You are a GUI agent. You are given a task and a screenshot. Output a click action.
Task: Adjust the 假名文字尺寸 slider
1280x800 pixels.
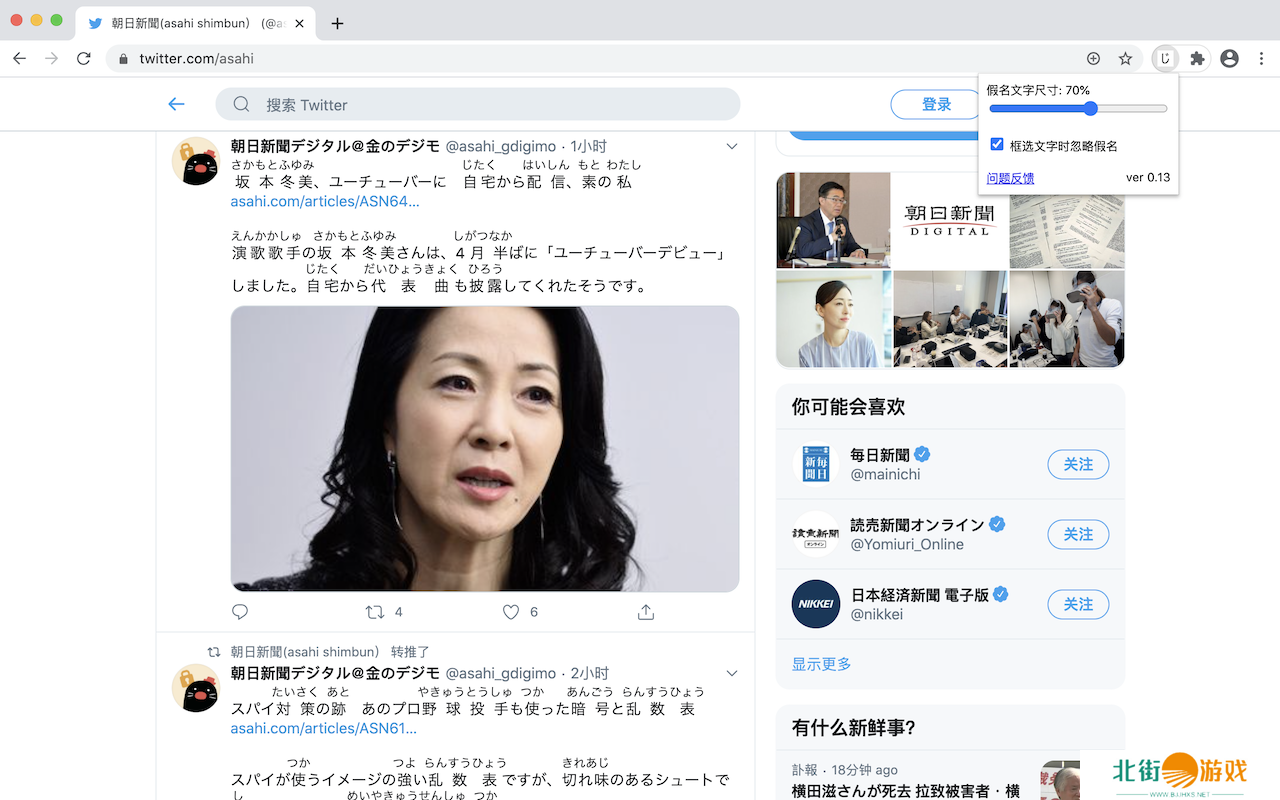(x=1090, y=108)
